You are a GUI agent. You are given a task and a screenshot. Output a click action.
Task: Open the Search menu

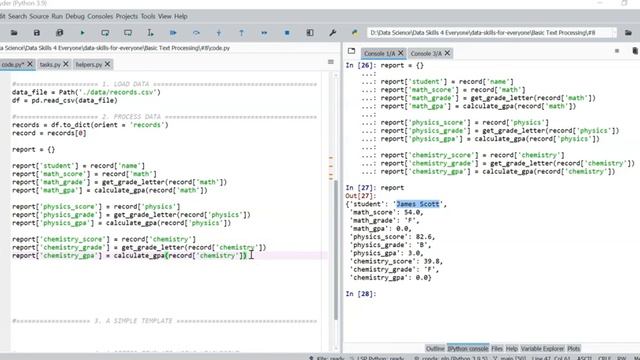coord(17,16)
